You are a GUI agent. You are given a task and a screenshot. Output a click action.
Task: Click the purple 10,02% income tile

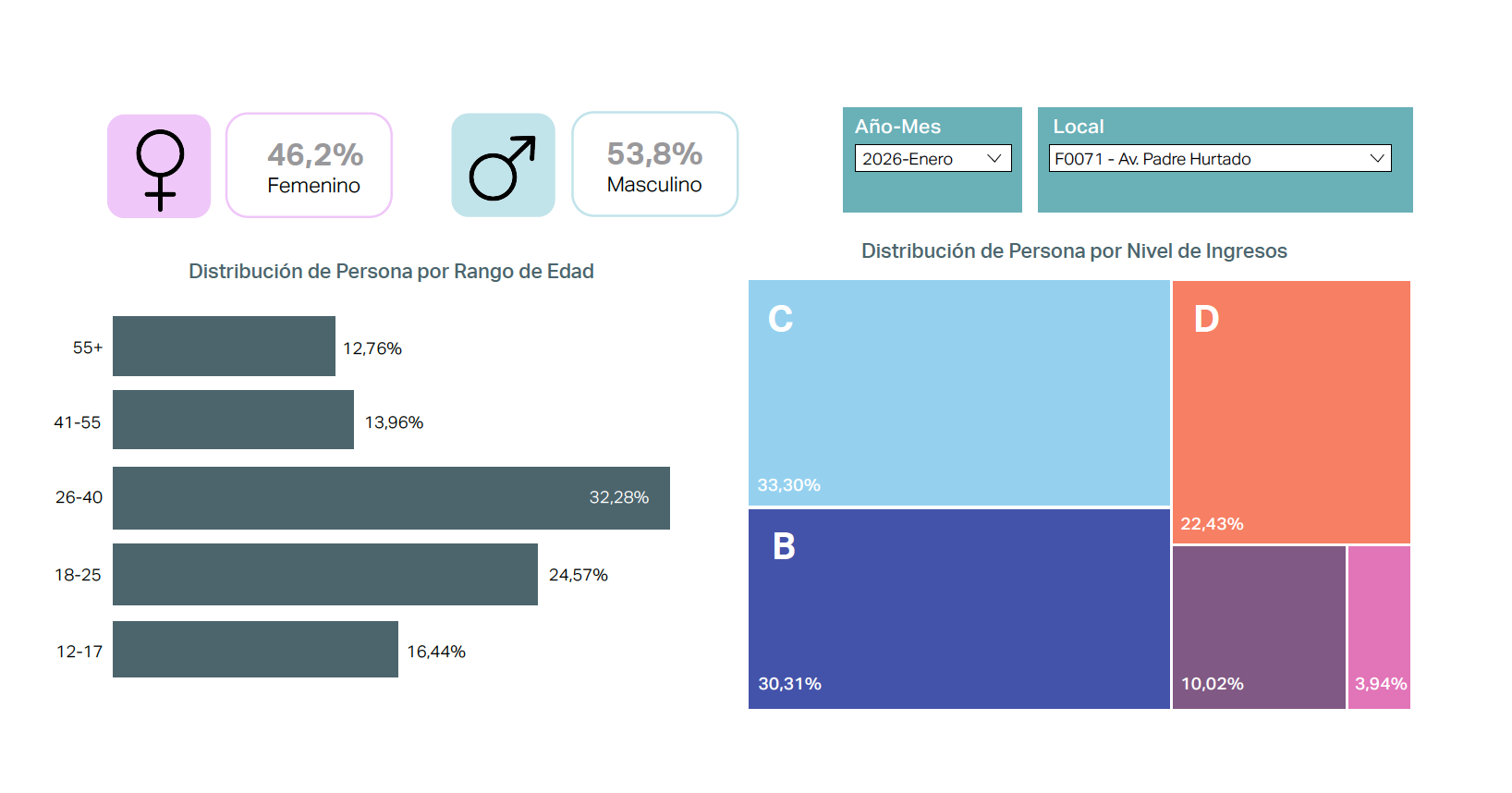coord(1259,628)
